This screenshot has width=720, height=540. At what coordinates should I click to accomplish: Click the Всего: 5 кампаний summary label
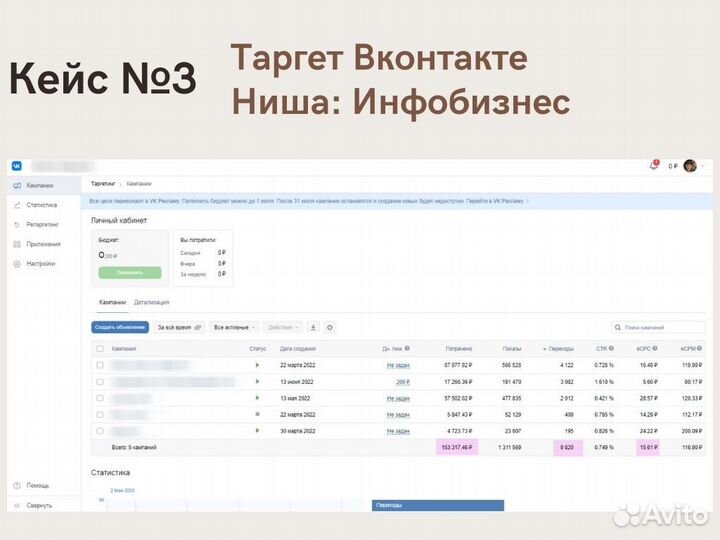pyautogui.click(x=134, y=447)
